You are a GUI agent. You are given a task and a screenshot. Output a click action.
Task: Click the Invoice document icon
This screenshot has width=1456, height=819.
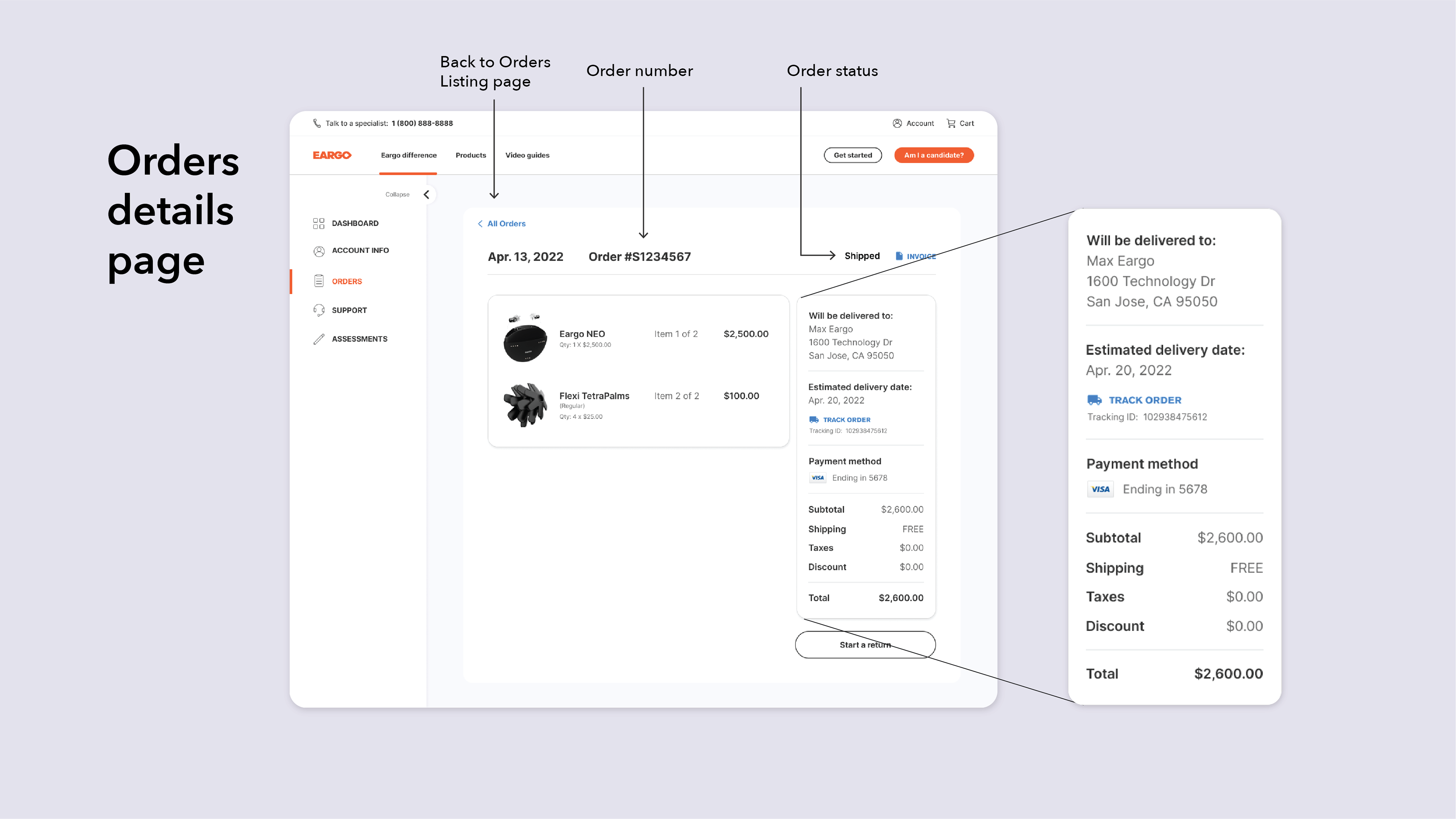point(899,256)
